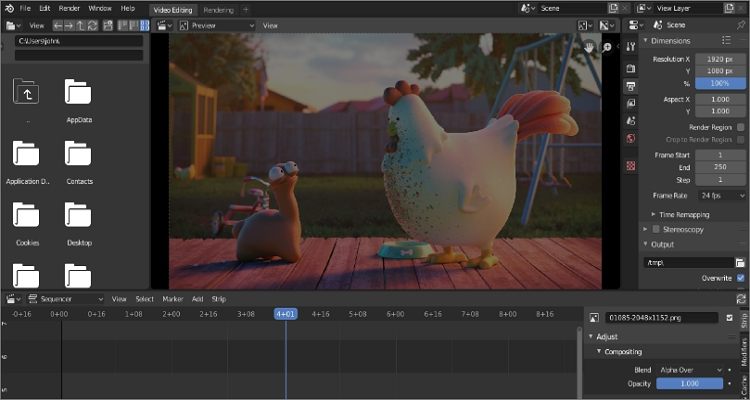The image size is (750, 400).
Task: Click the /tmp\ output path field
Action: pos(688,263)
